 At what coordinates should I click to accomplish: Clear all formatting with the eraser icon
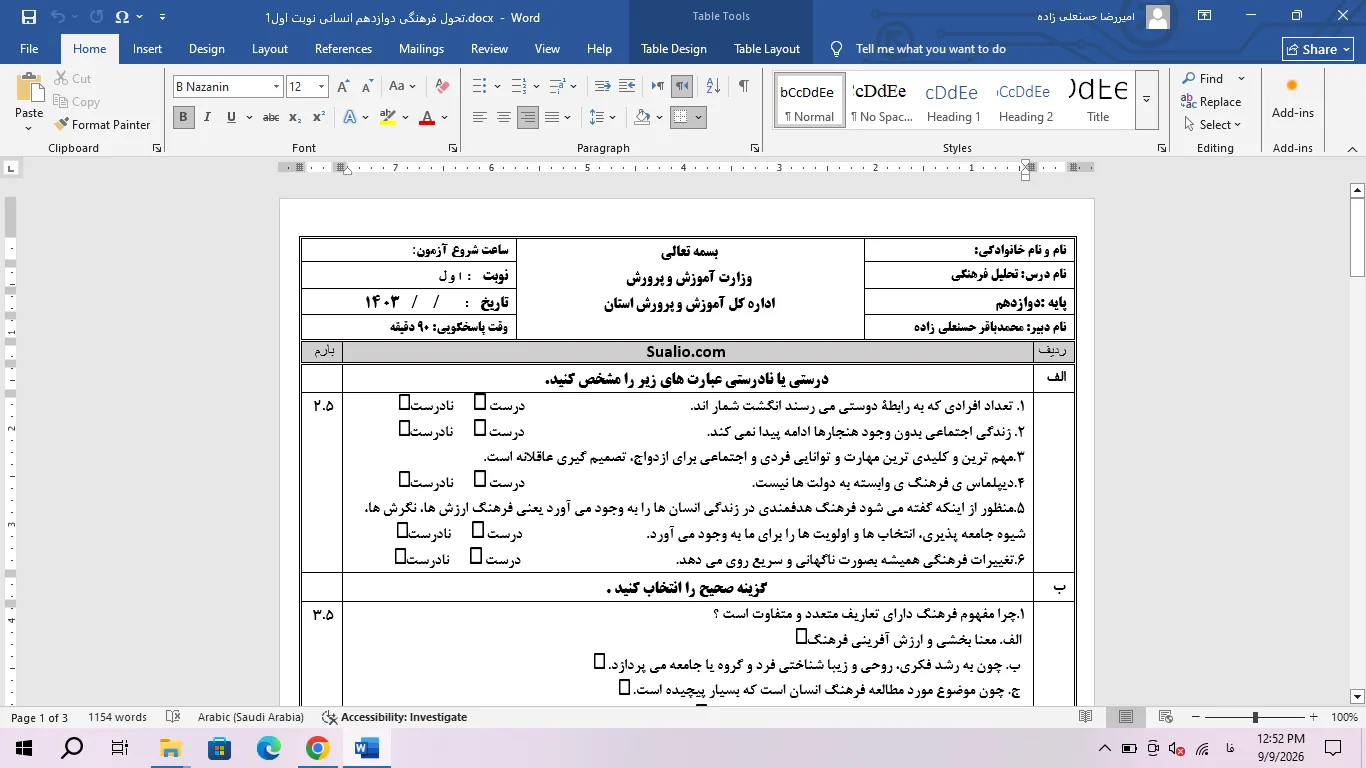(442, 87)
